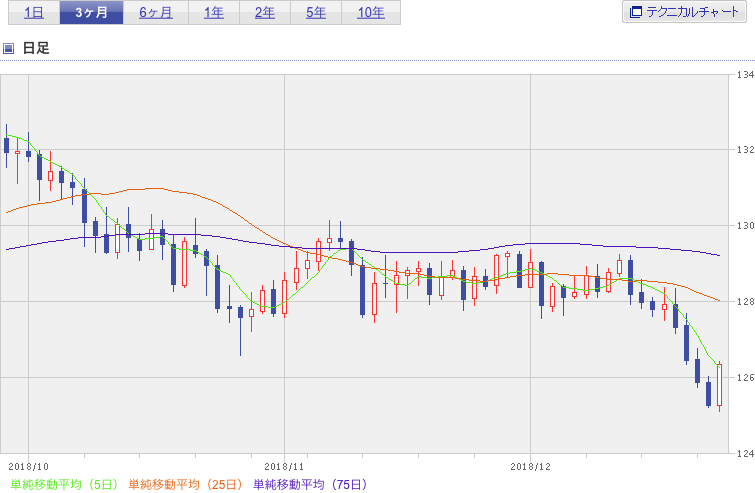
Task: Open the テクニカルチャート button
Action: [x=684, y=12]
